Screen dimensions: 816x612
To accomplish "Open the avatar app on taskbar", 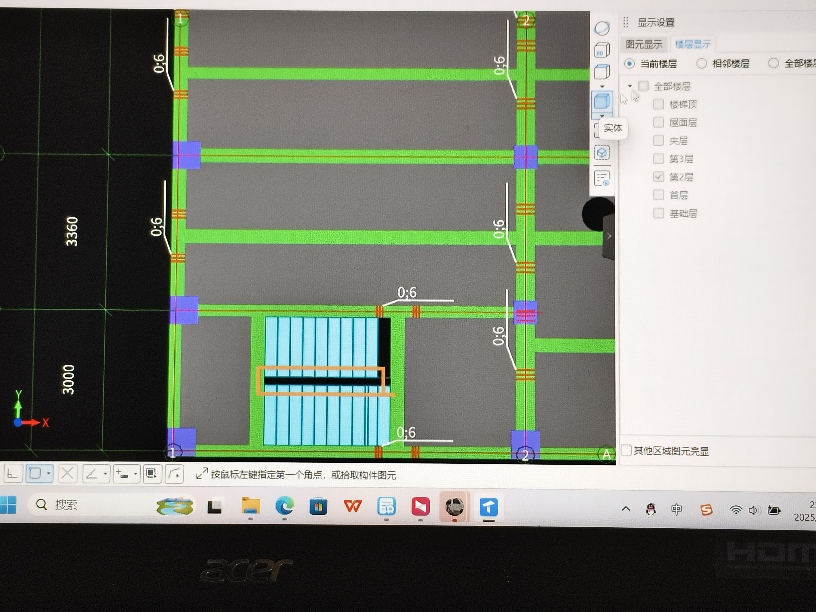I will pyautogui.click(x=454, y=506).
